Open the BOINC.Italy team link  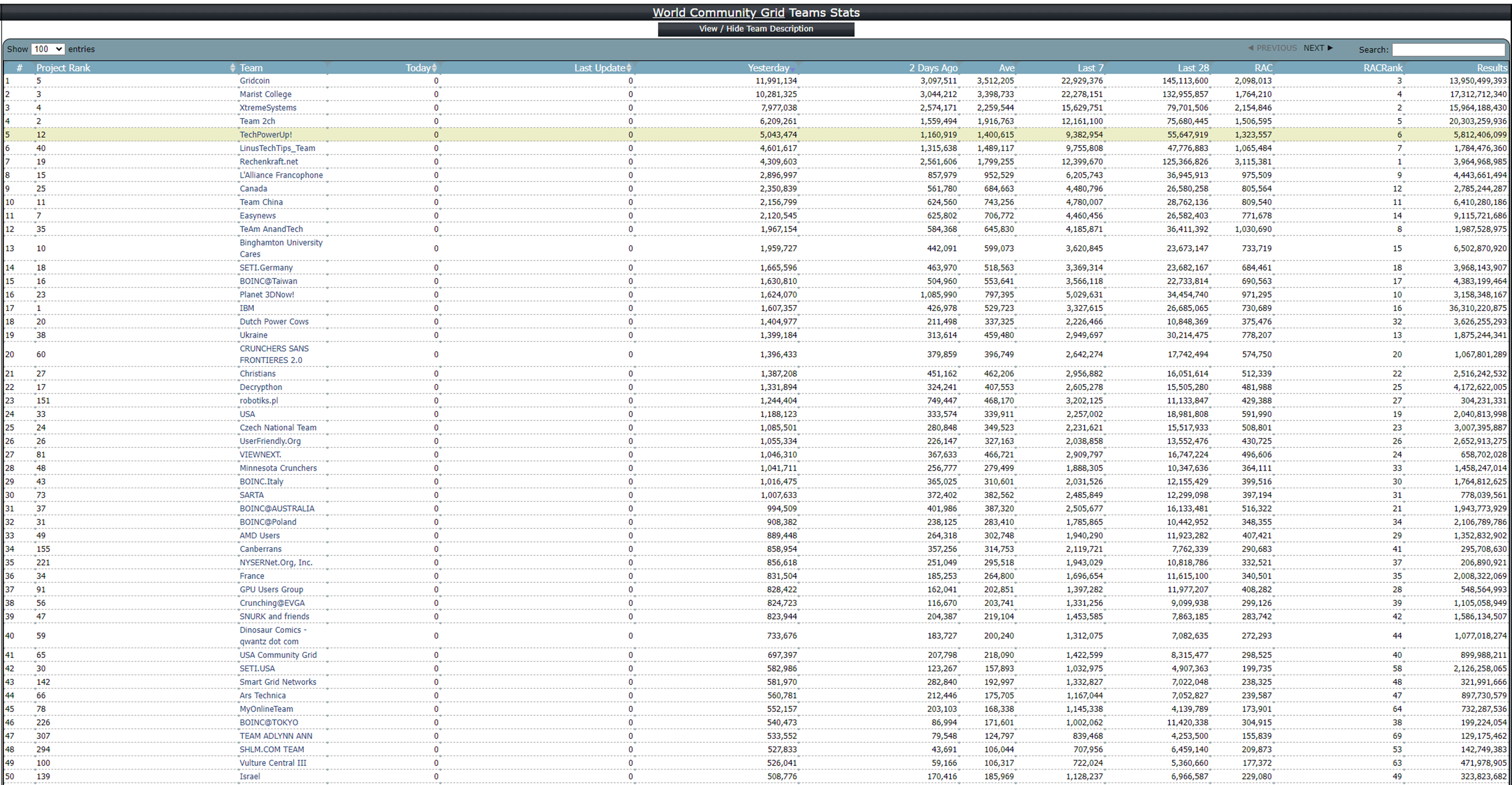pos(261,482)
